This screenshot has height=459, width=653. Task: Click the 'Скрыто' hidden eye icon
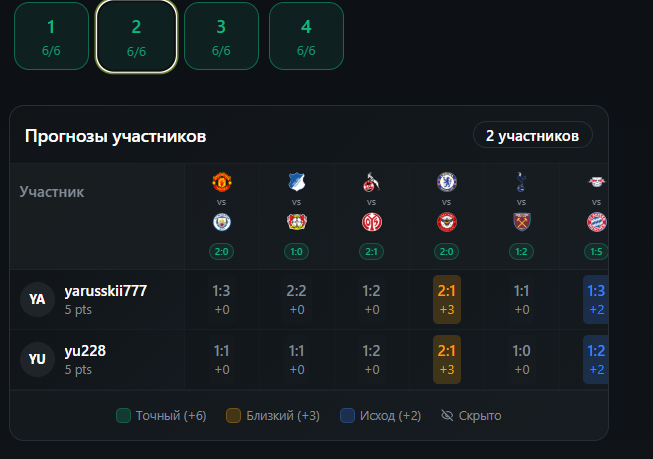tap(447, 415)
